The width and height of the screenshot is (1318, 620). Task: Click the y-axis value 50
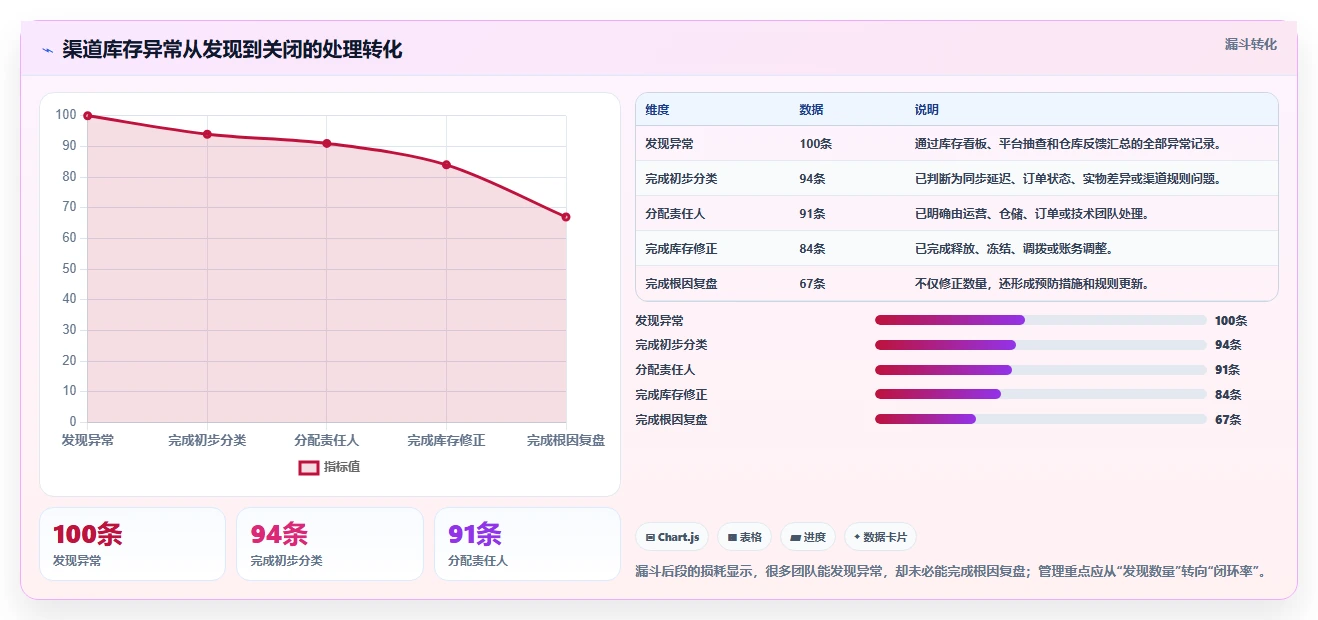pyautogui.click(x=69, y=268)
